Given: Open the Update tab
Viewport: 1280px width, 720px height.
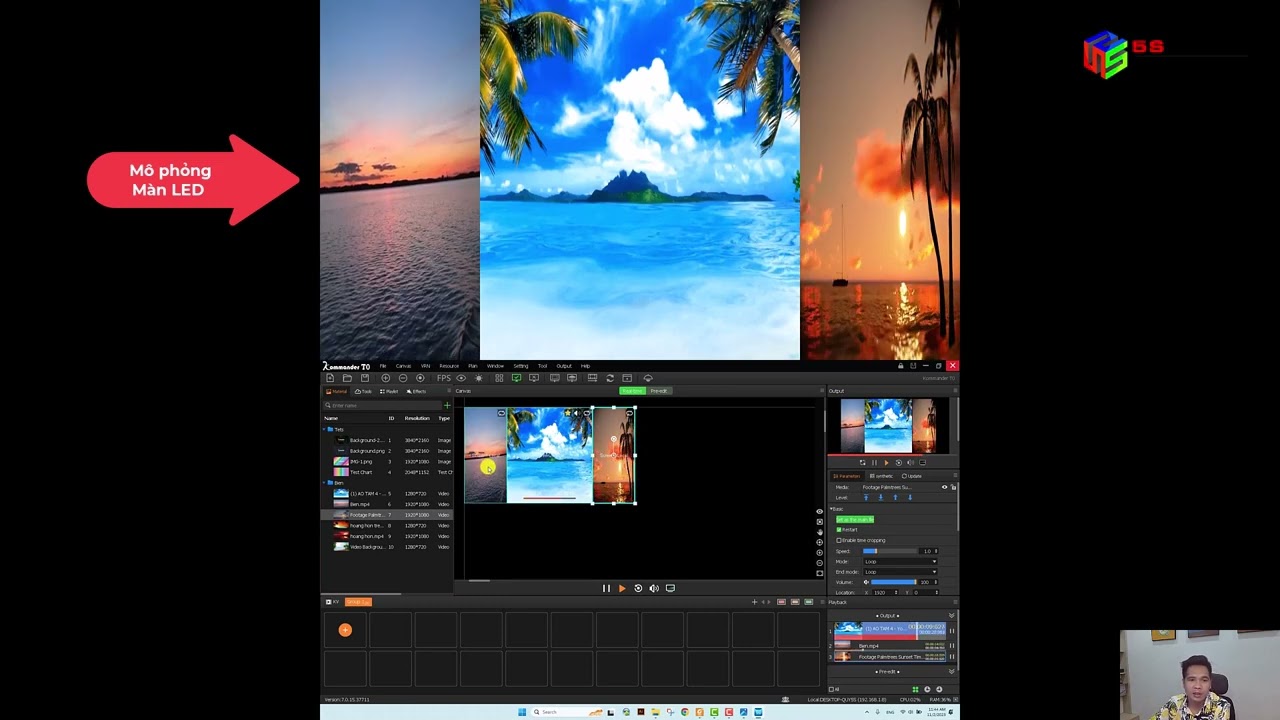Looking at the screenshot, I should point(912,476).
